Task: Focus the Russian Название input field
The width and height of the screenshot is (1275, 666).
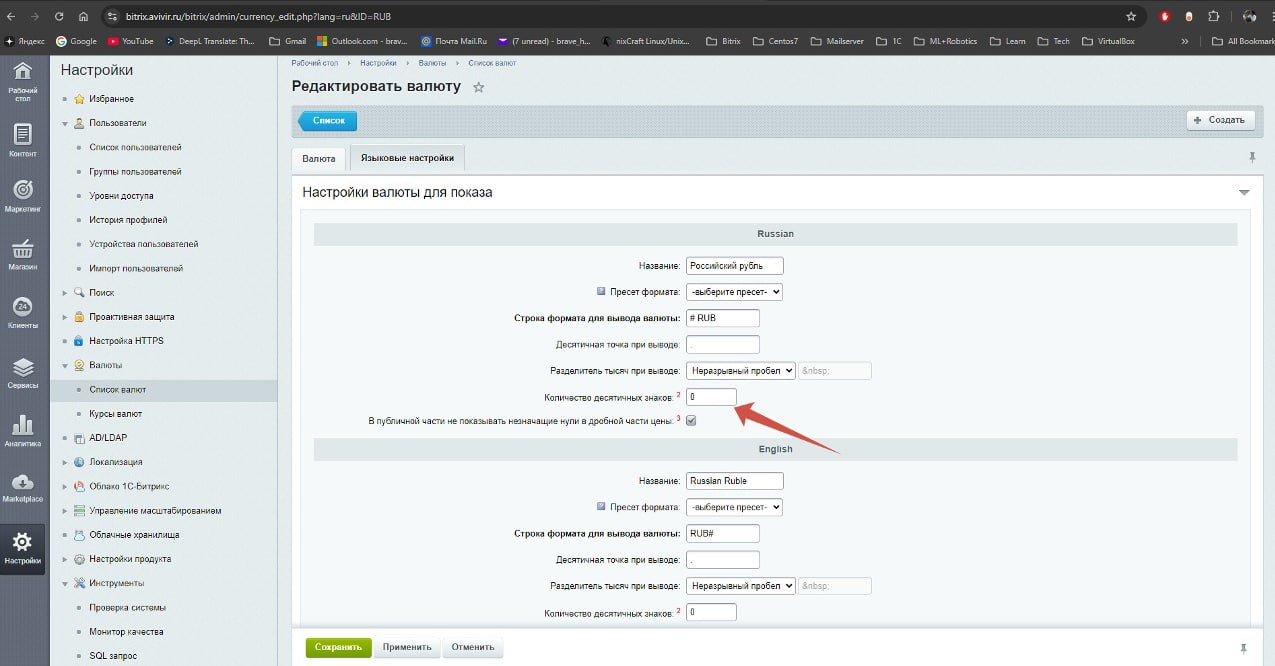Action: coord(735,266)
